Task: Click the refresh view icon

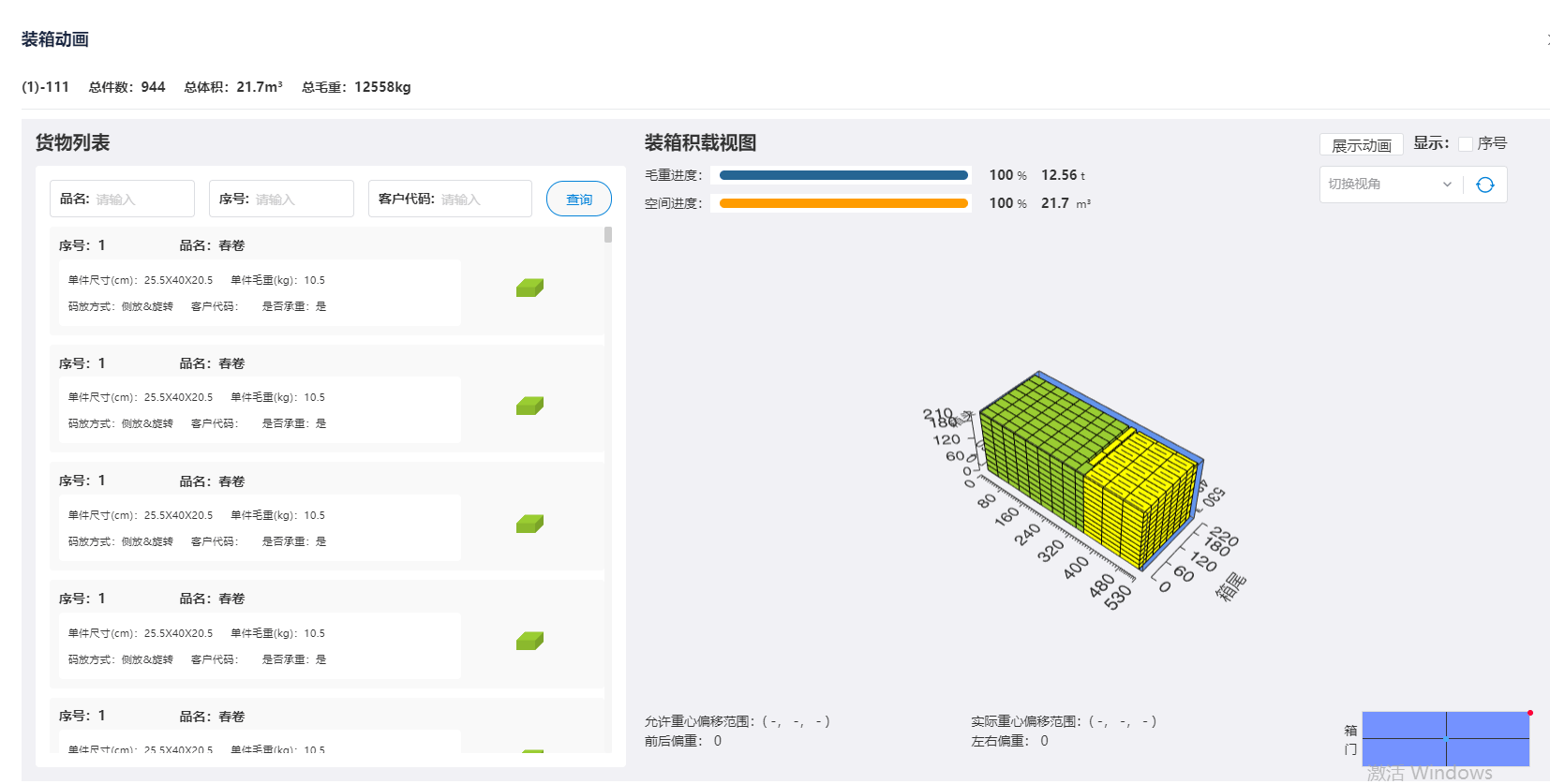Action: click(1484, 185)
